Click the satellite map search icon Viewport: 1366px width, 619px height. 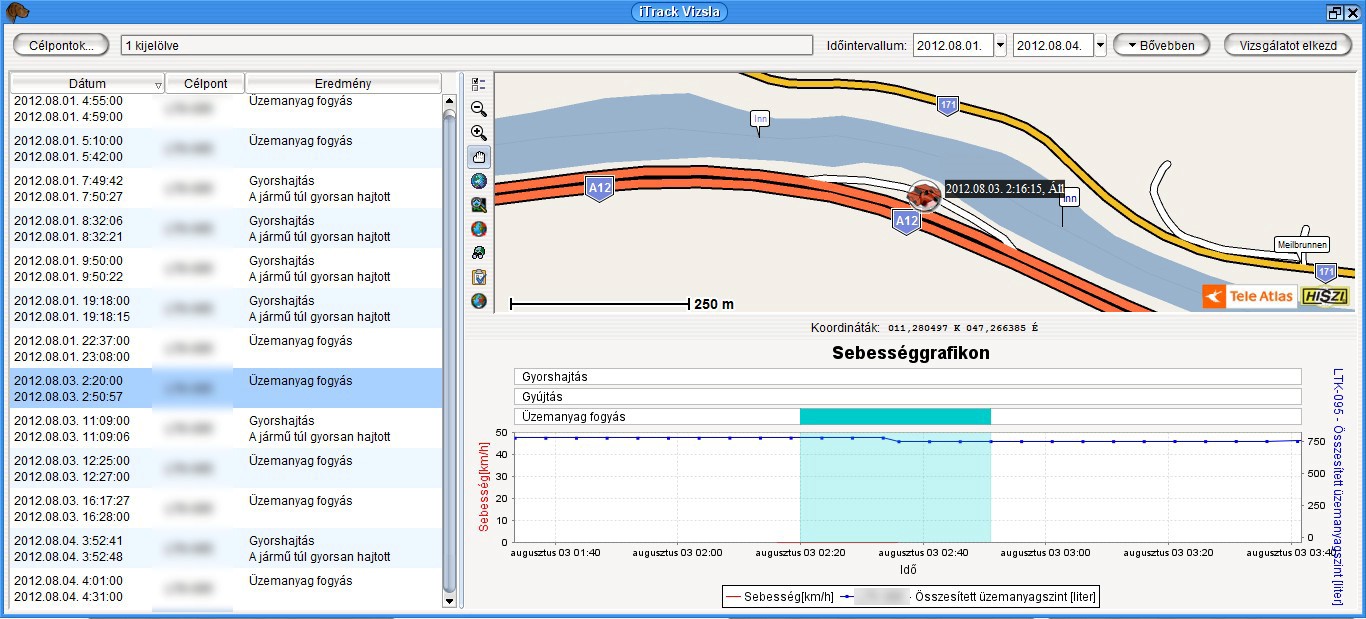pos(479,205)
